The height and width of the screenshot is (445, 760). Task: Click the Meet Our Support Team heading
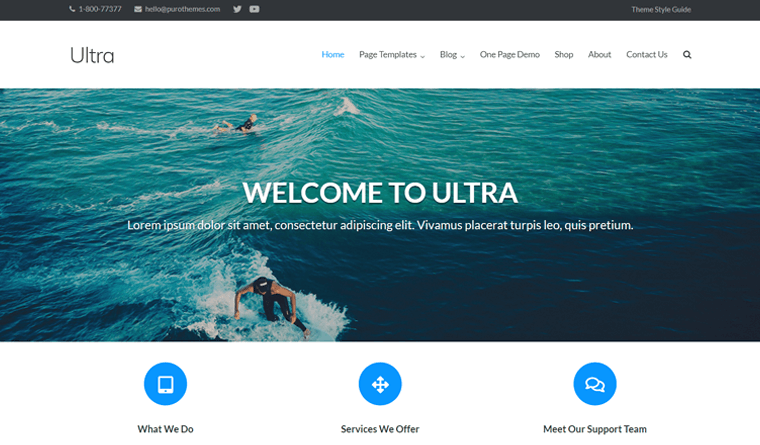tap(595, 429)
